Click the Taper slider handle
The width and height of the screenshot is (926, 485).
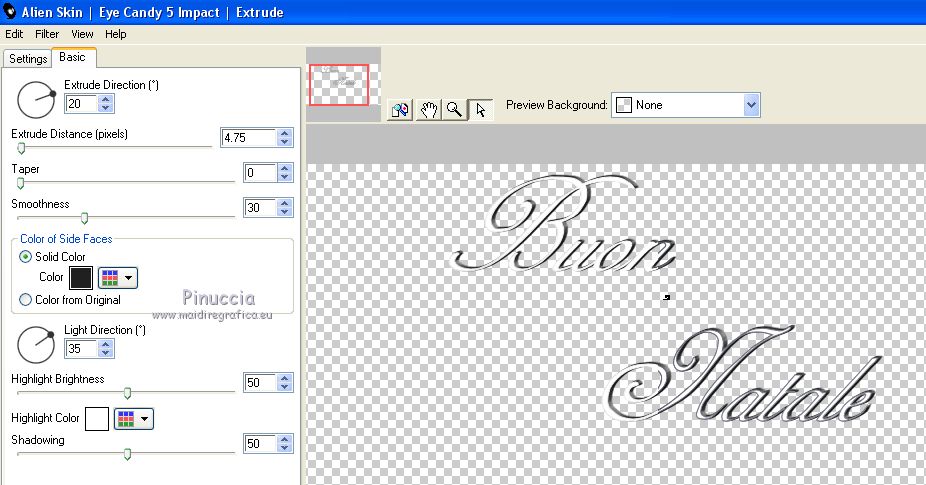(21, 183)
